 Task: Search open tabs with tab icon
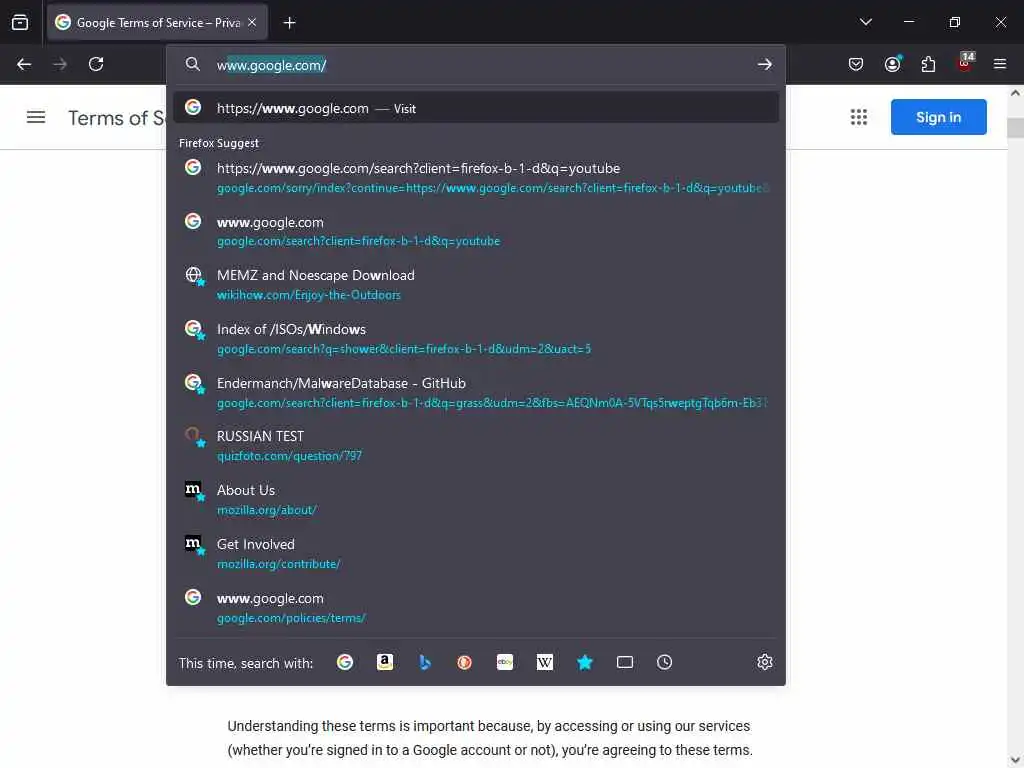tap(625, 662)
